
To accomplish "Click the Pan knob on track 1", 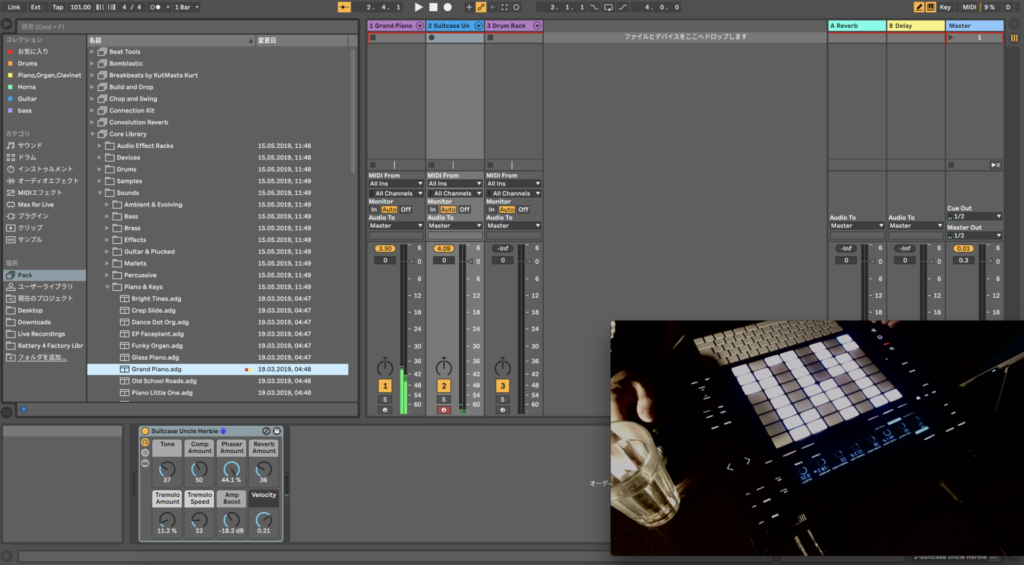I will 384,367.
